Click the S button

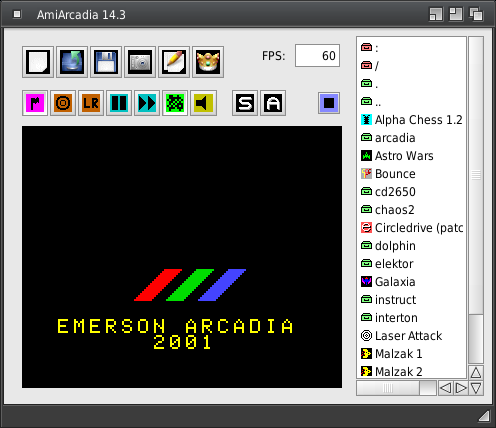pyautogui.click(x=245, y=103)
